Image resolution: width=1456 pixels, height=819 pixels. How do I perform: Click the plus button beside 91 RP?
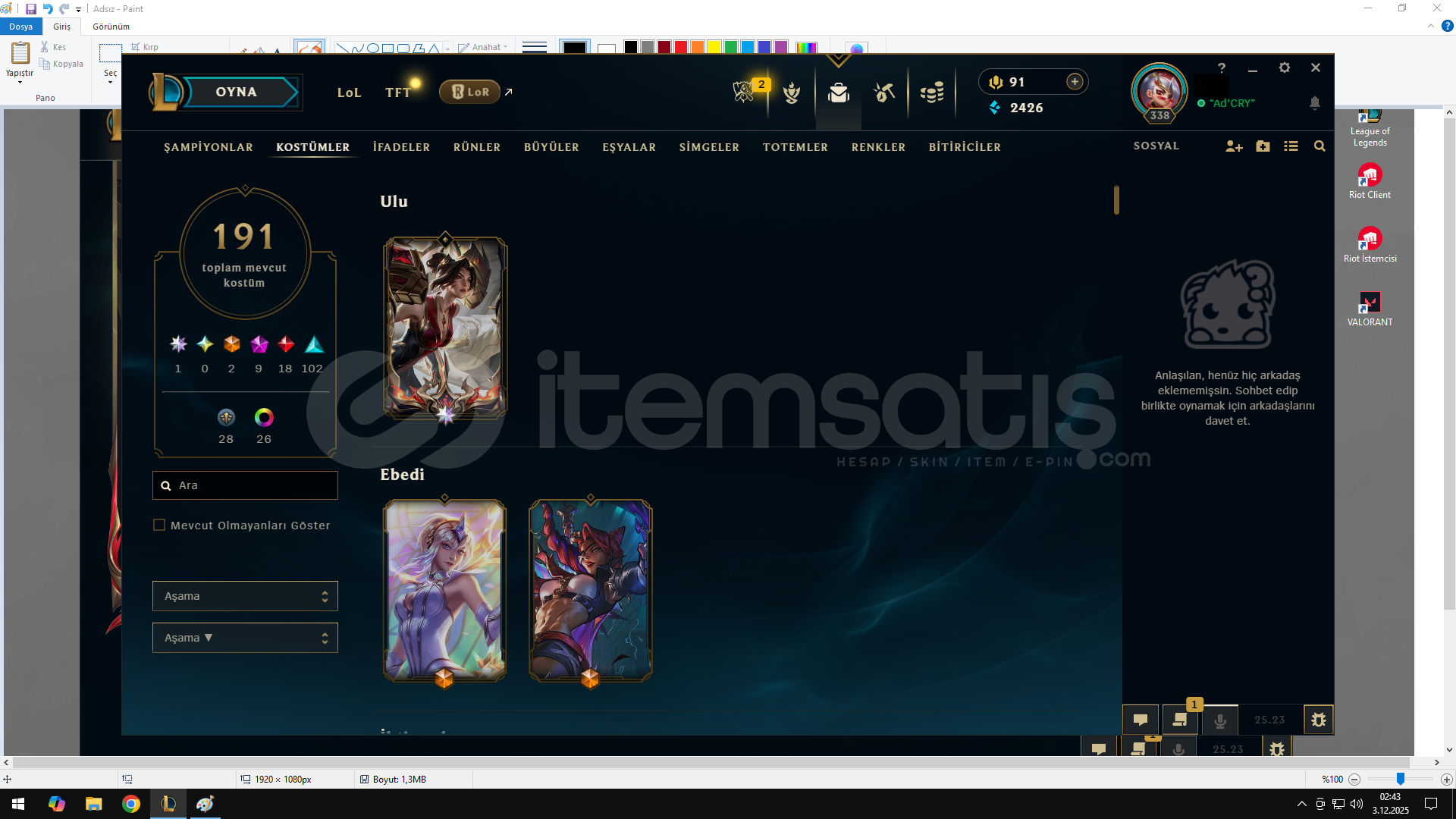point(1075,82)
